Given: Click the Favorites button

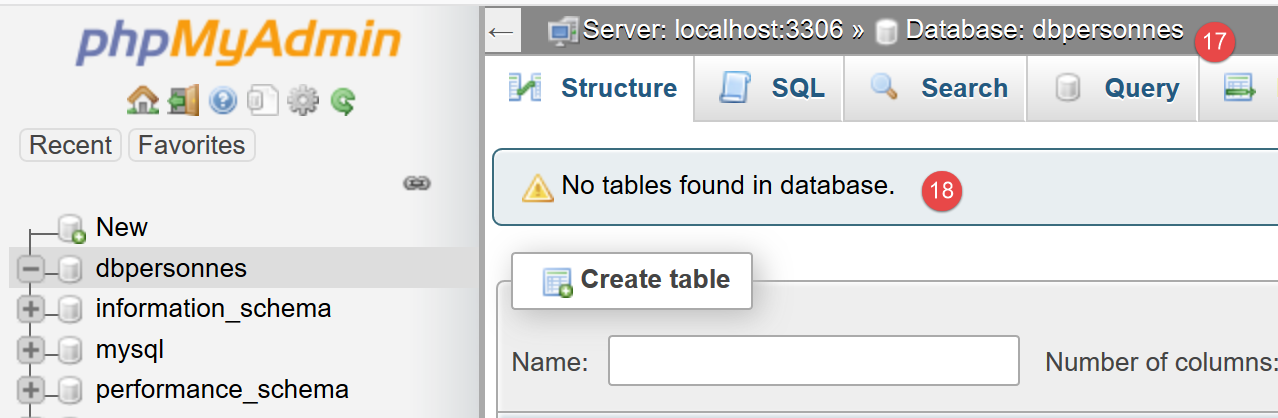Looking at the screenshot, I should coord(191,146).
